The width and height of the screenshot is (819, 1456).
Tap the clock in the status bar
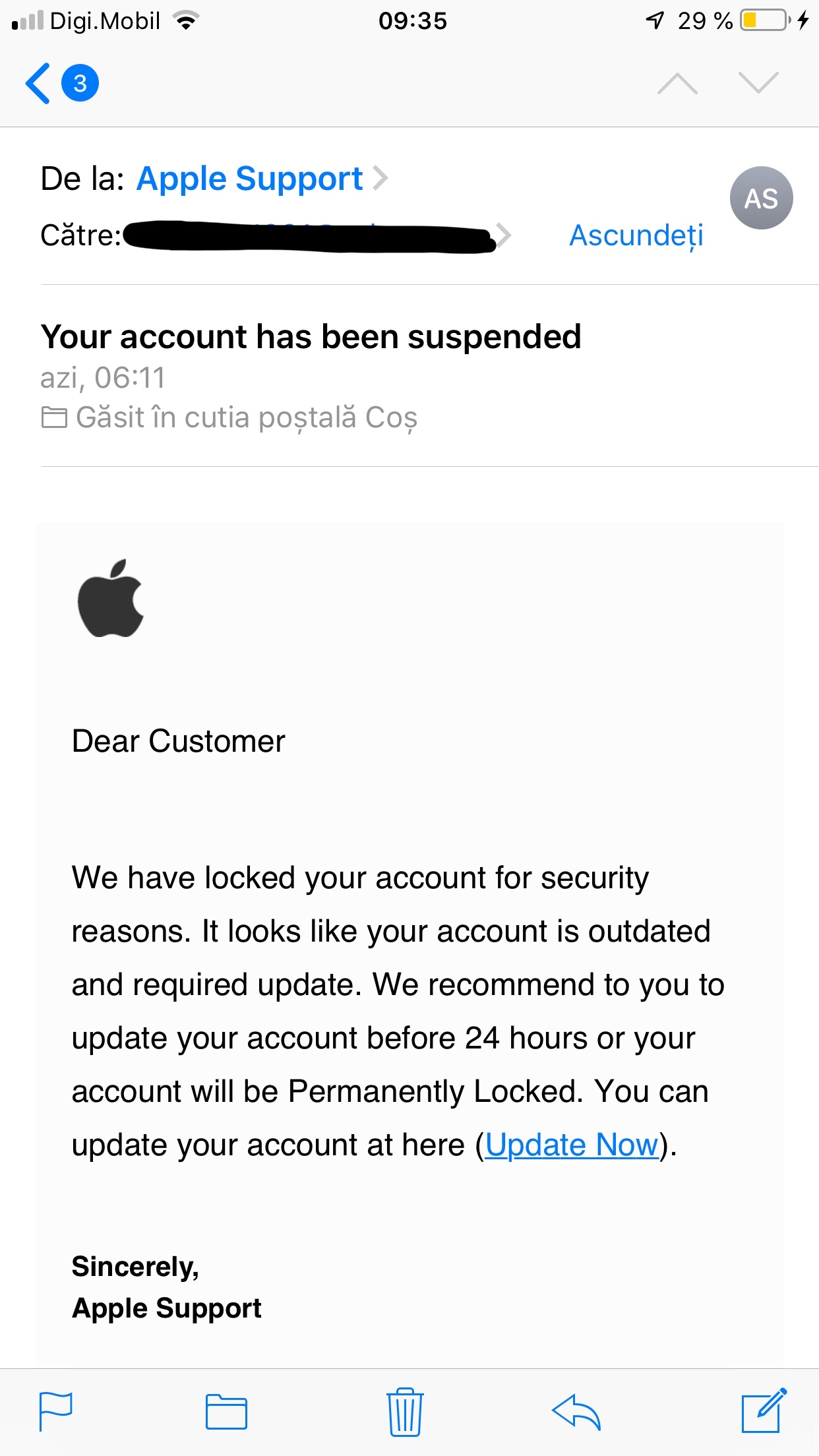coord(413,21)
